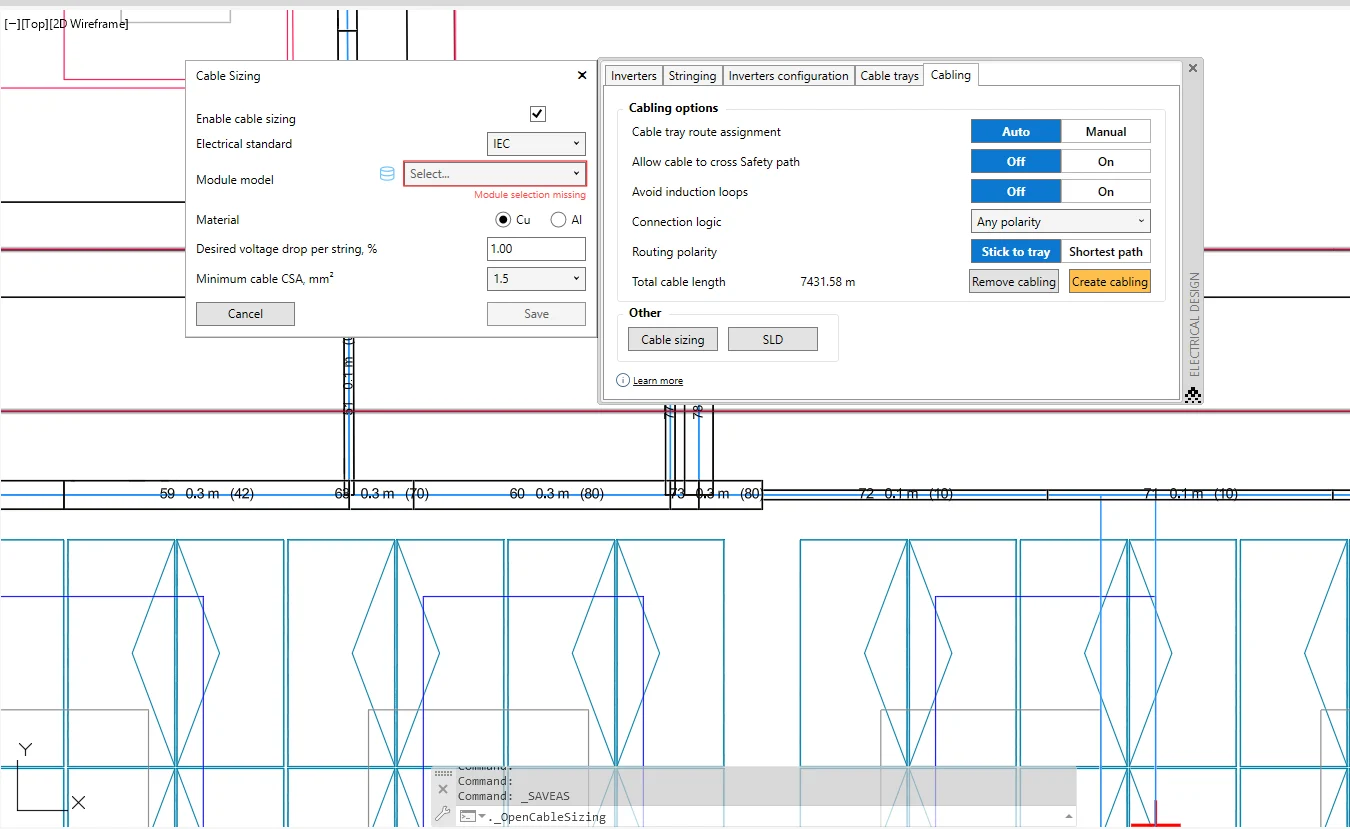The width and height of the screenshot is (1350, 829).
Task: Click the UCS axis icon in the drawing
Action: coord(50,777)
